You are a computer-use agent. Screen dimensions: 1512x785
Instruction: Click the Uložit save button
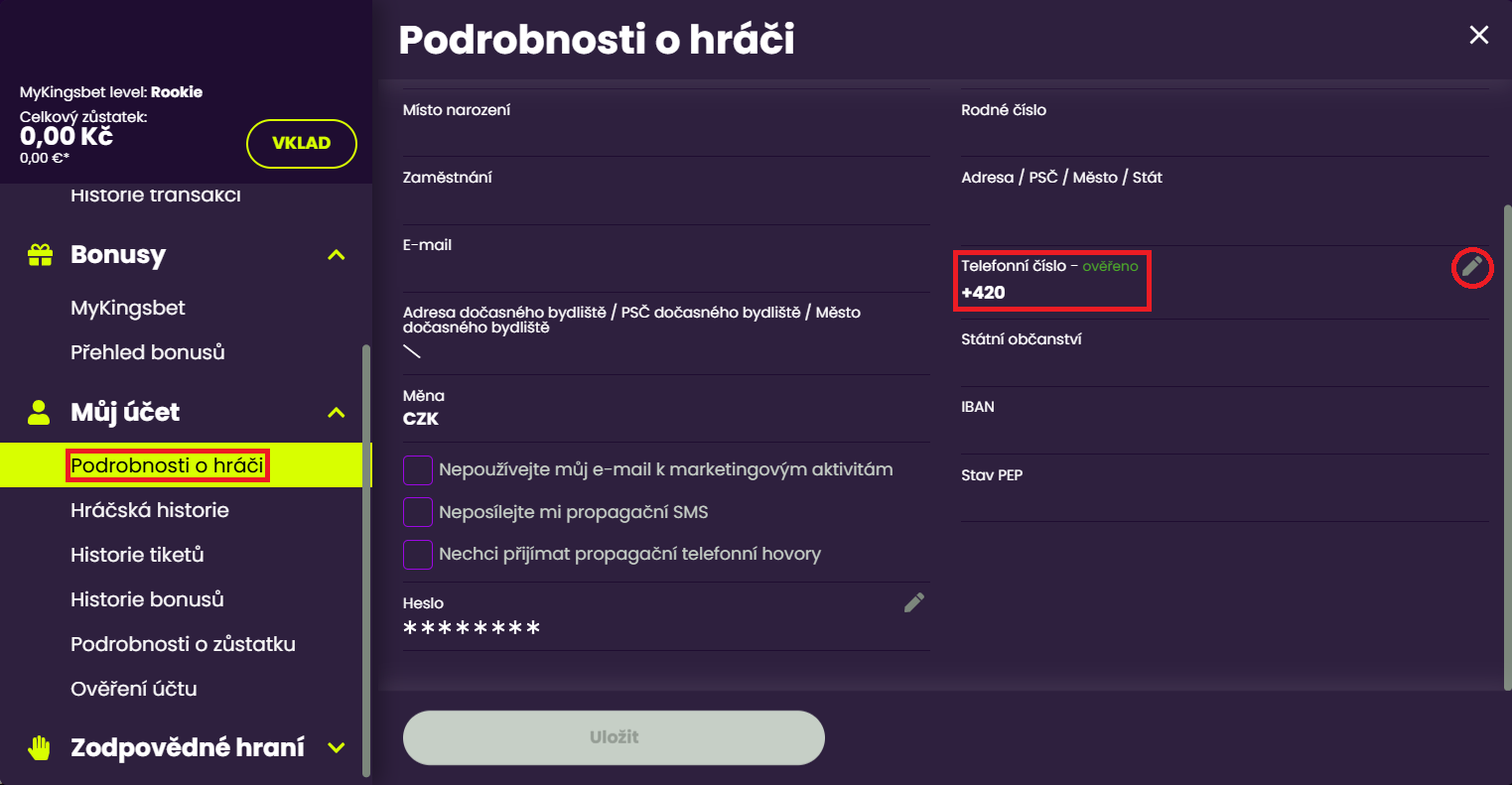point(614,737)
